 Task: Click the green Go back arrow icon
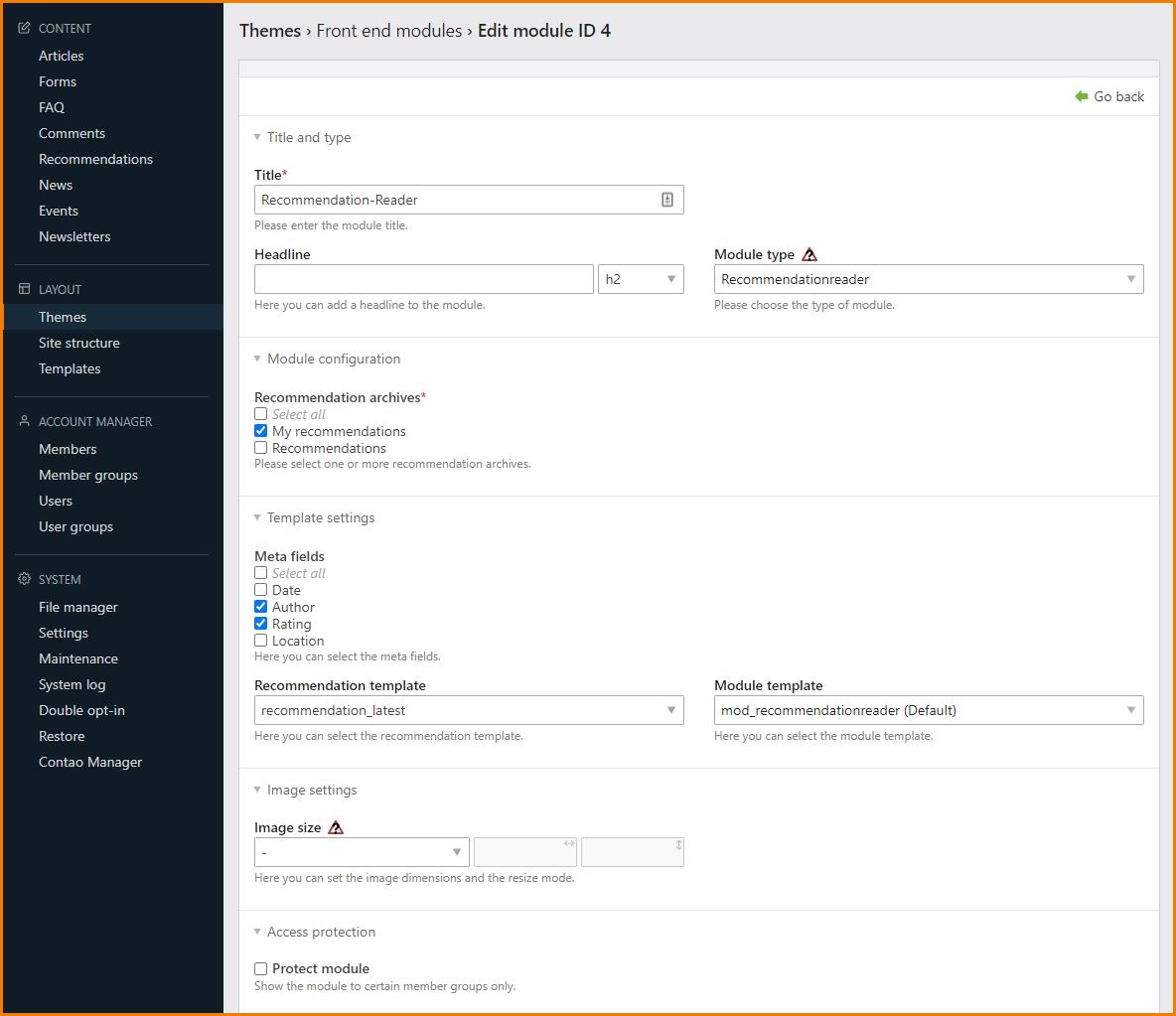click(1082, 96)
